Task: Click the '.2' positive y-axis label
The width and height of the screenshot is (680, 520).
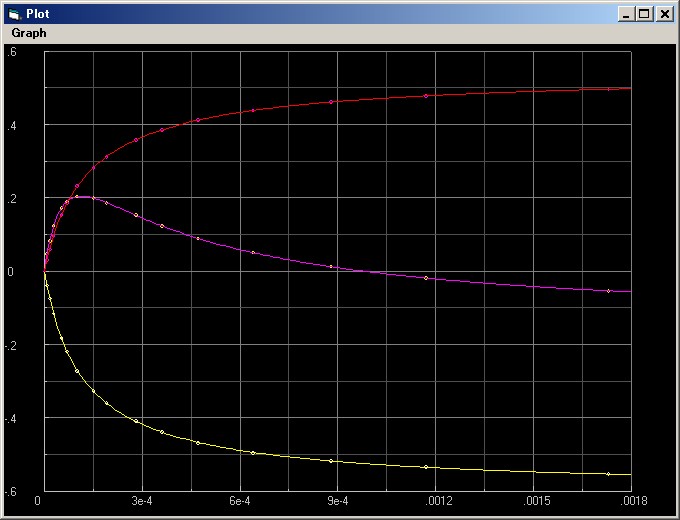Action: 12,199
